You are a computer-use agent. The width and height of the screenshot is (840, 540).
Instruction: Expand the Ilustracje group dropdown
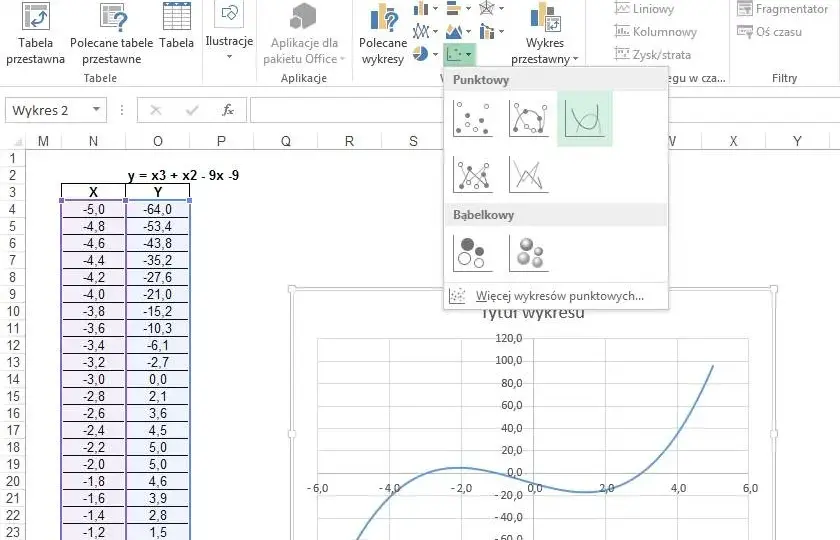pos(229,56)
